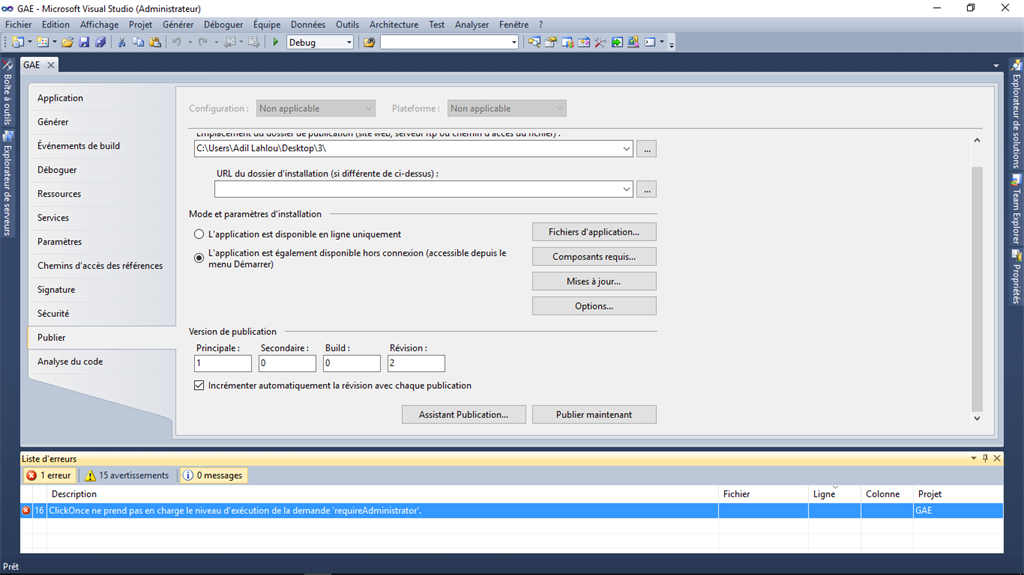The image size is (1024, 575).
Task: Save the current file with the disk icon
Action: click(84, 42)
